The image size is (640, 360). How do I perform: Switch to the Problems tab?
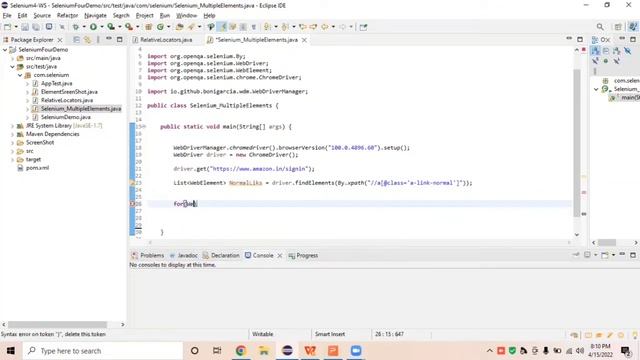(148, 256)
